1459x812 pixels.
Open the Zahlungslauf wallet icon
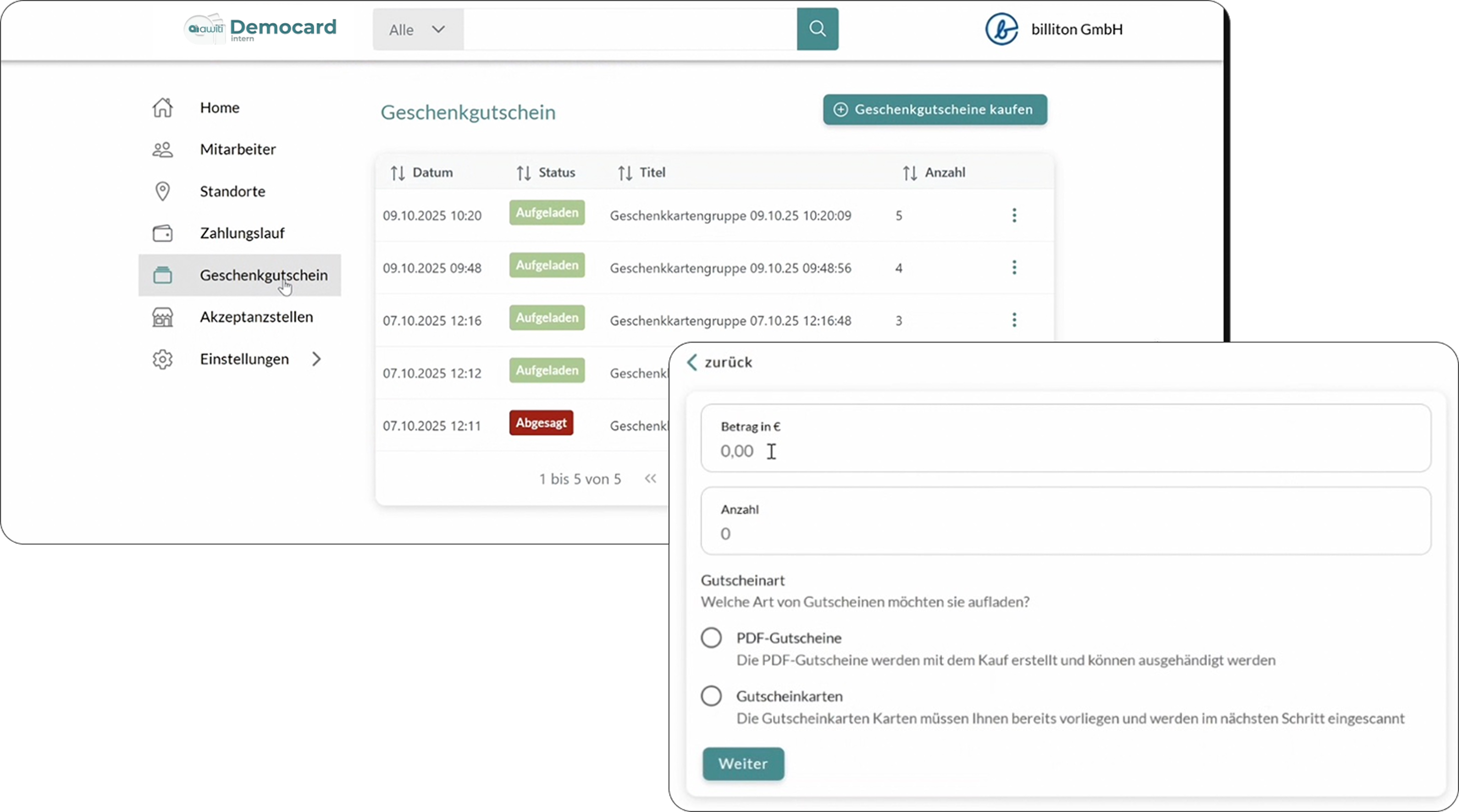tap(162, 233)
